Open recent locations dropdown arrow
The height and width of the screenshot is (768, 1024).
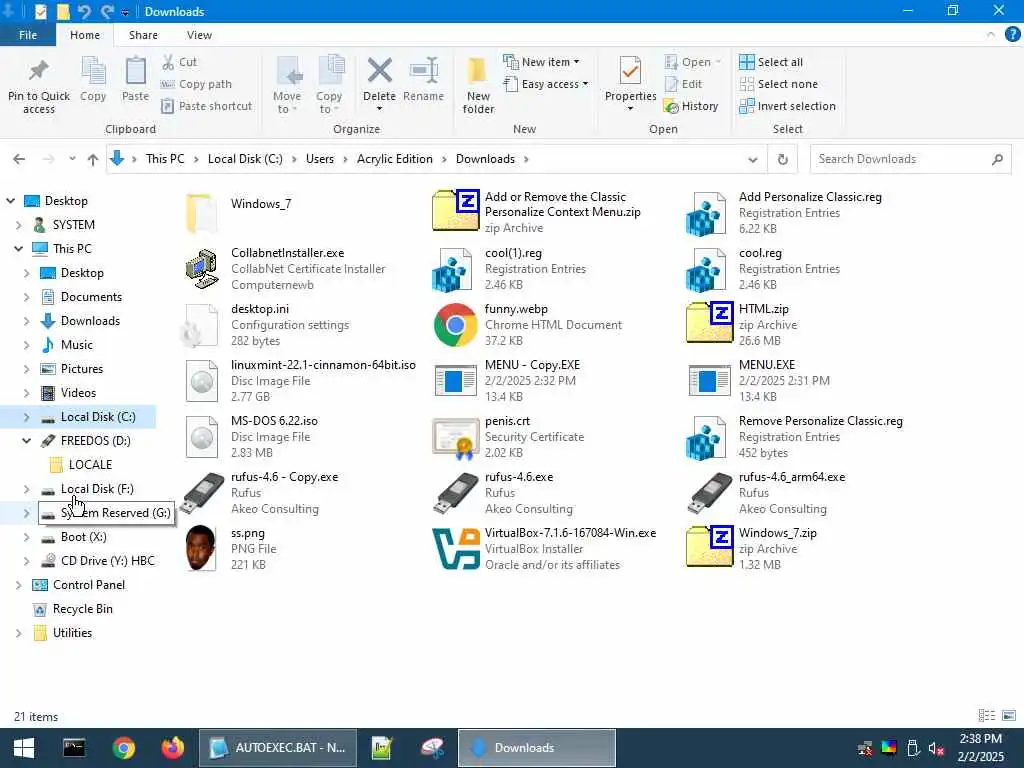point(72,159)
